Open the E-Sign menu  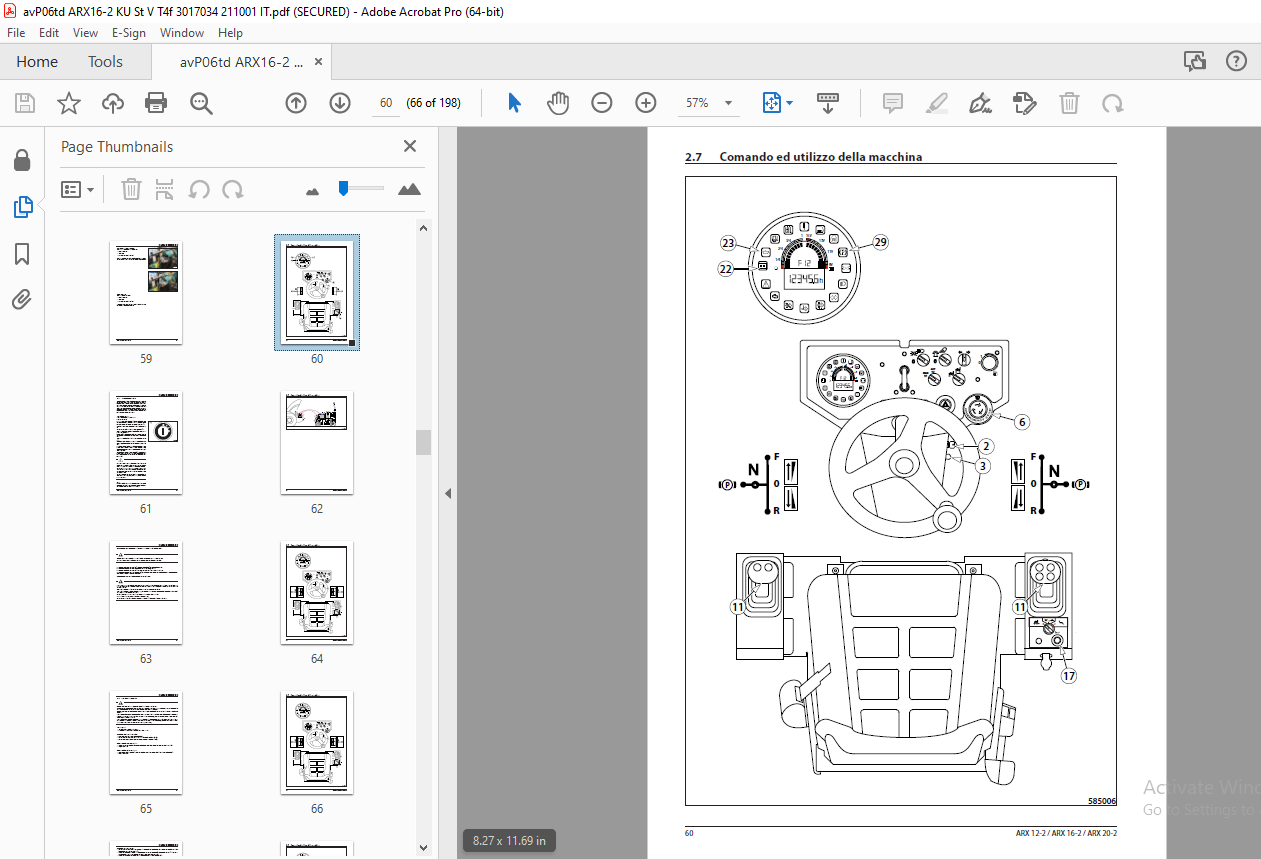click(129, 33)
